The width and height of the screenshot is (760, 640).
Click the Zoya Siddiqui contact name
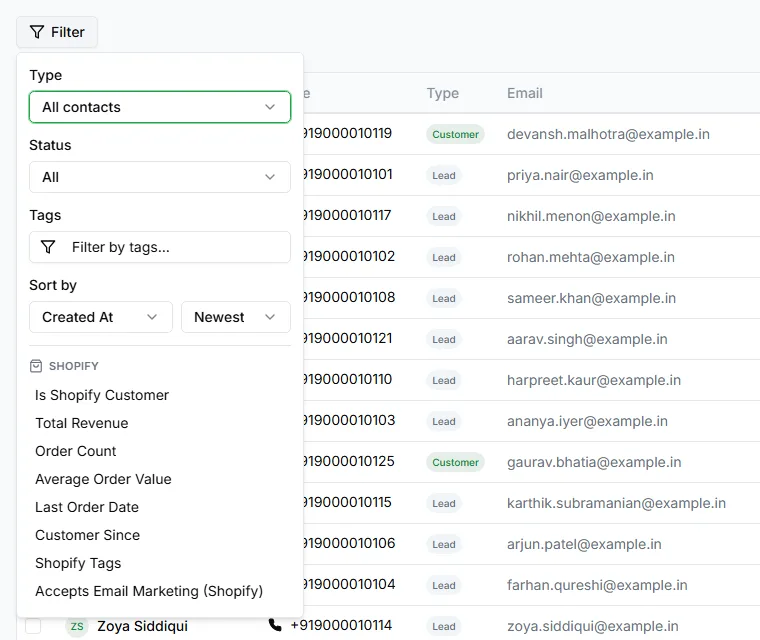click(142, 626)
